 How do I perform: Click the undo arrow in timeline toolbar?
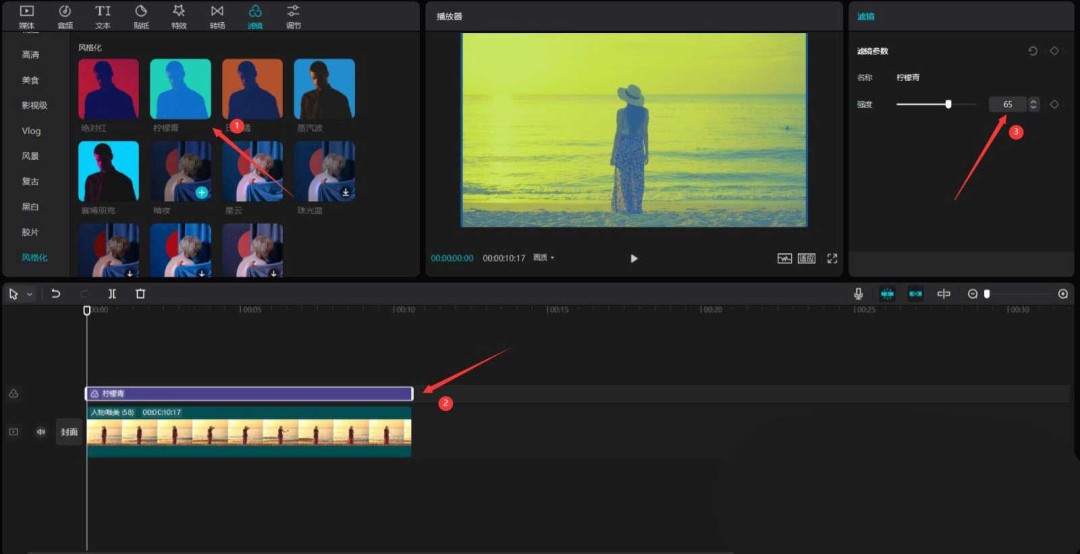56,294
